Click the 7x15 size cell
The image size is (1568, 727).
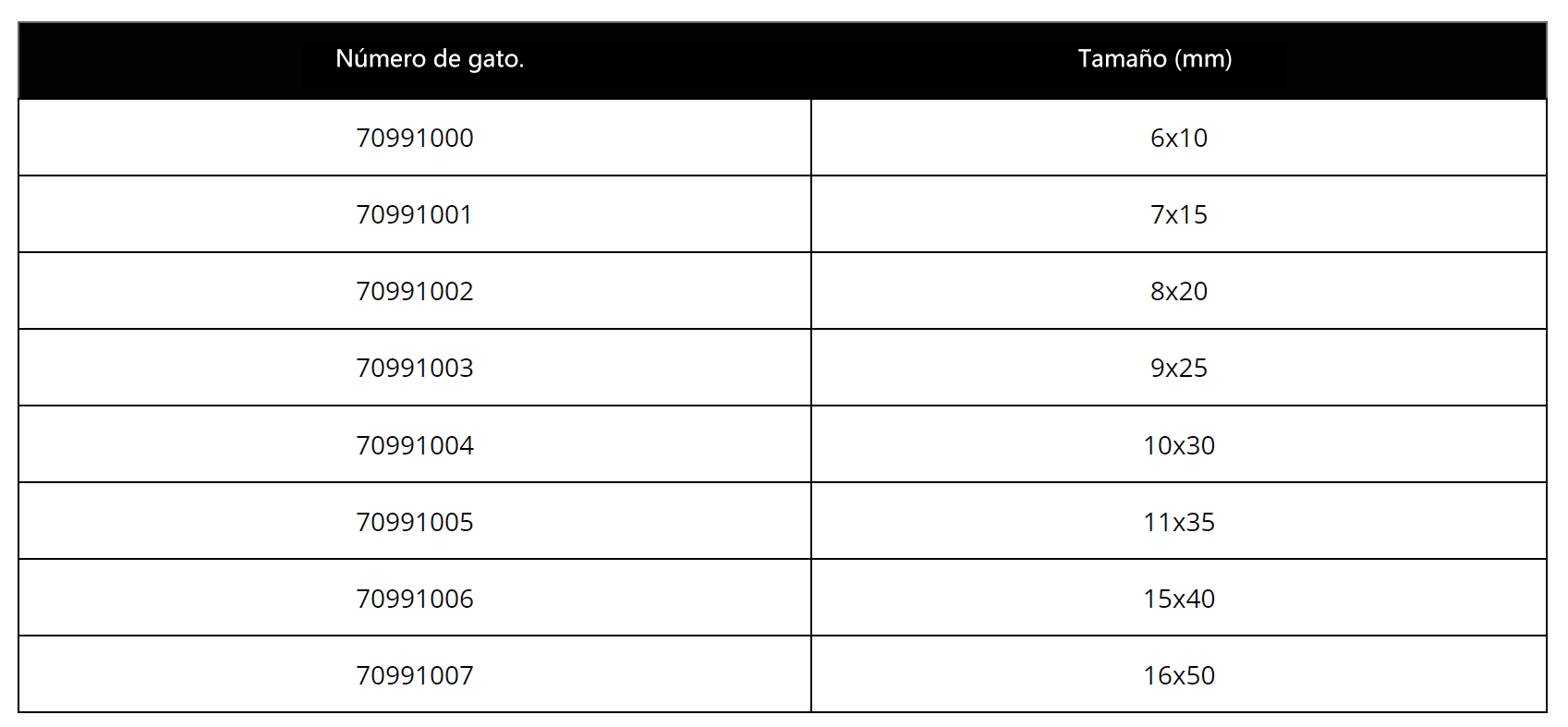1179,214
